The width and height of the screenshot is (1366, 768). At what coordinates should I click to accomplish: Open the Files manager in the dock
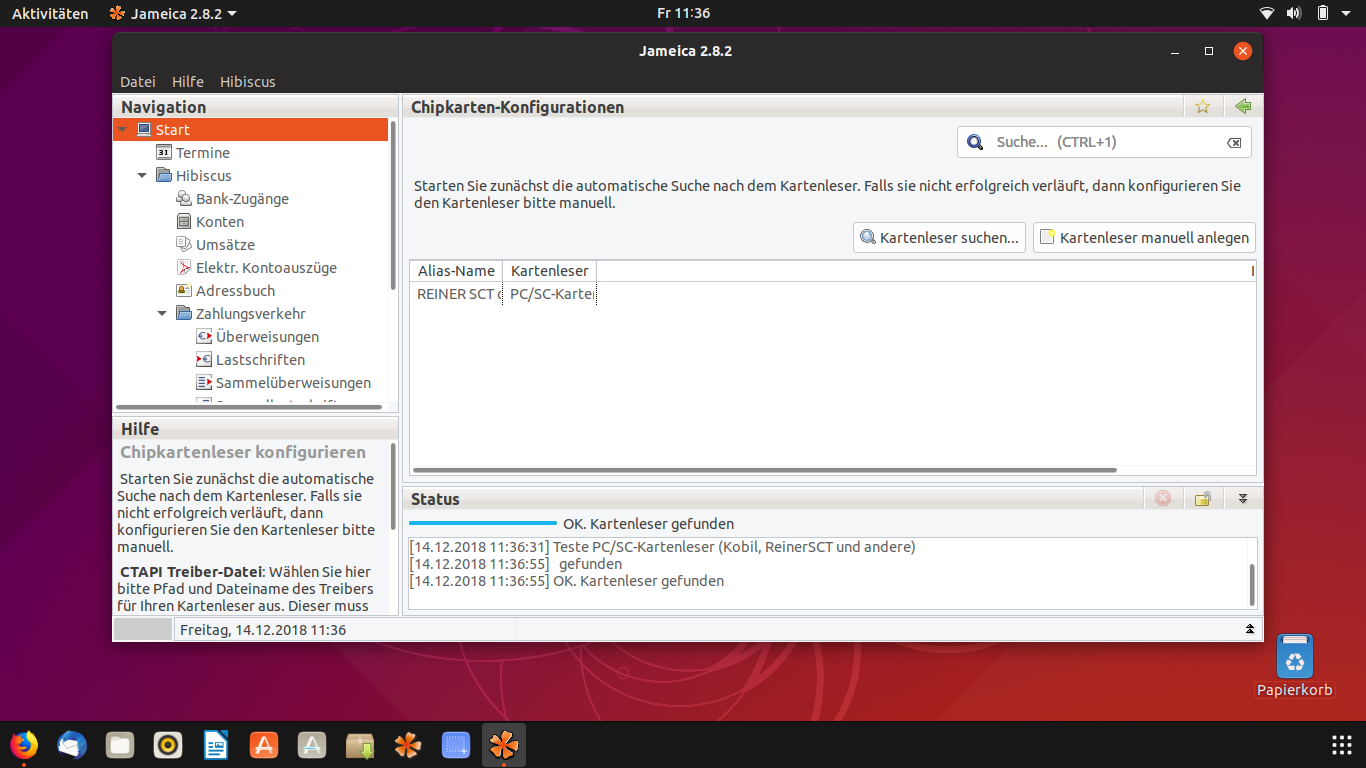120,745
